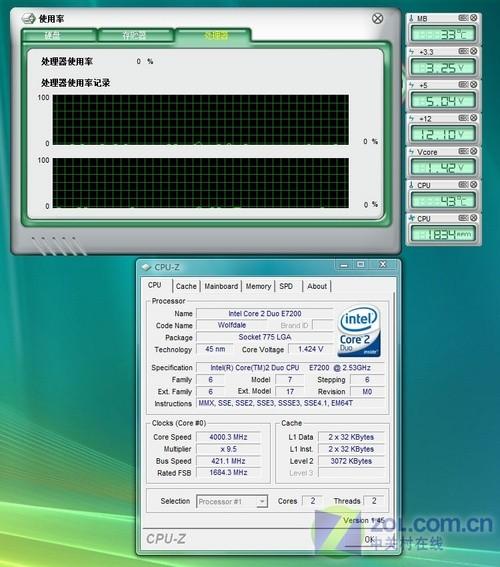Click the lightning icon beside +3.3 label
The width and height of the screenshot is (500, 567).
point(411,52)
